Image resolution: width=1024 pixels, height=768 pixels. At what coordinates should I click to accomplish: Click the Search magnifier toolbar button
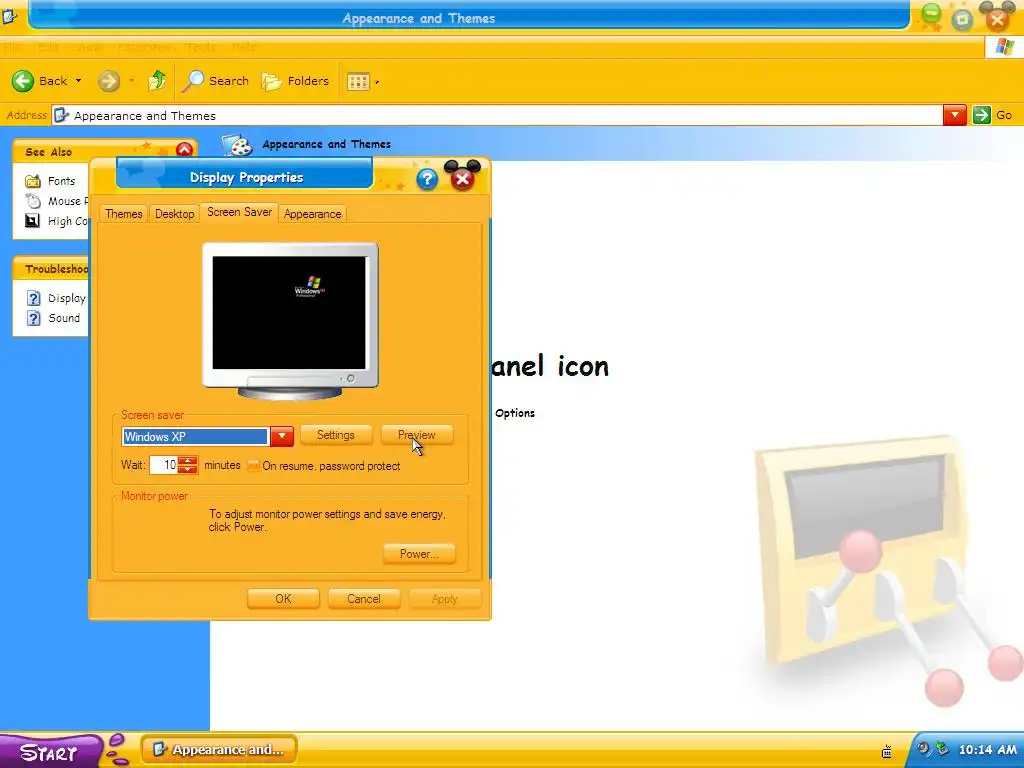pyautogui.click(x=216, y=81)
